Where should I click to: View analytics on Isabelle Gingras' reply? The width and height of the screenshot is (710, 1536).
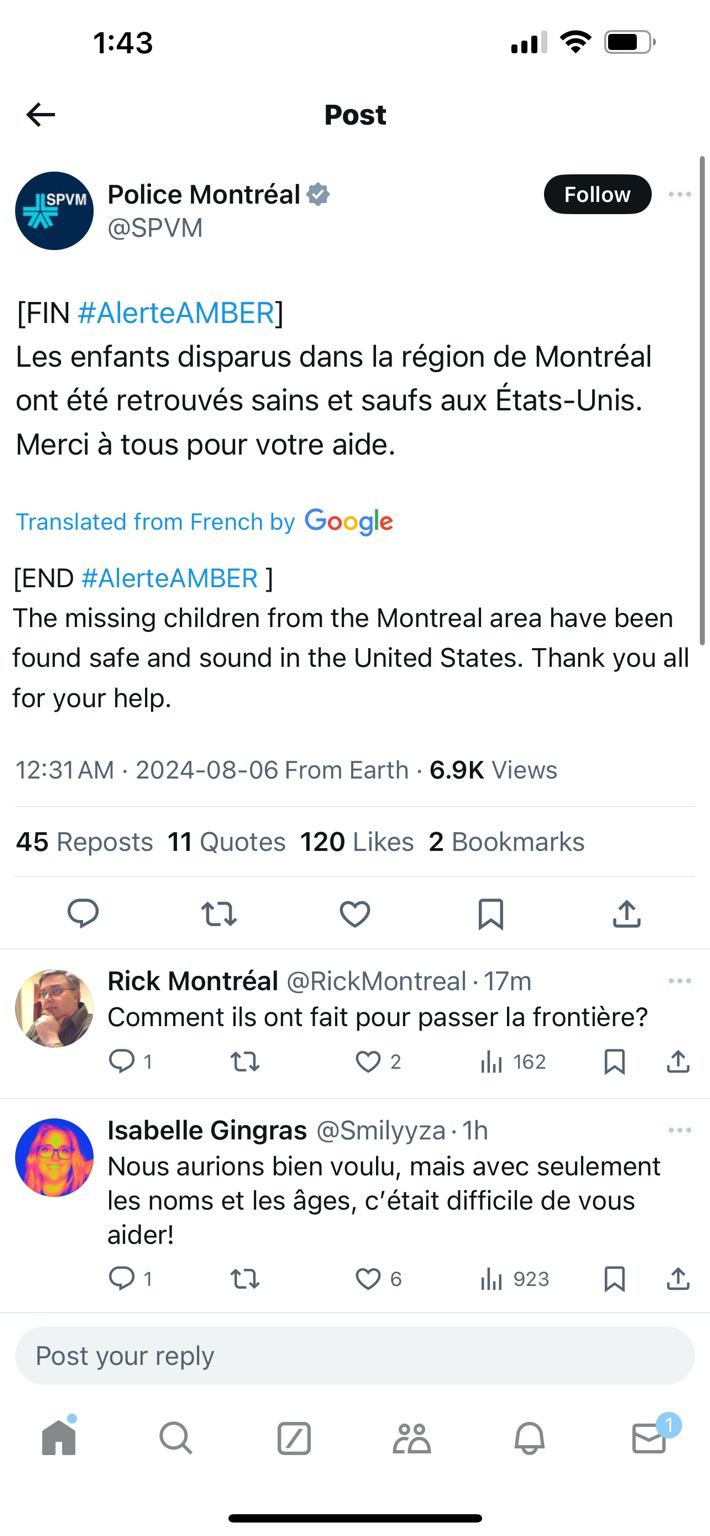pos(515,1279)
